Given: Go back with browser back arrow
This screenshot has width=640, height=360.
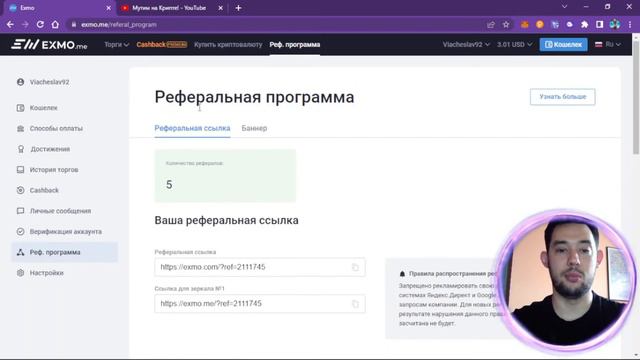Looking at the screenshot, I should tap(10, 24).
